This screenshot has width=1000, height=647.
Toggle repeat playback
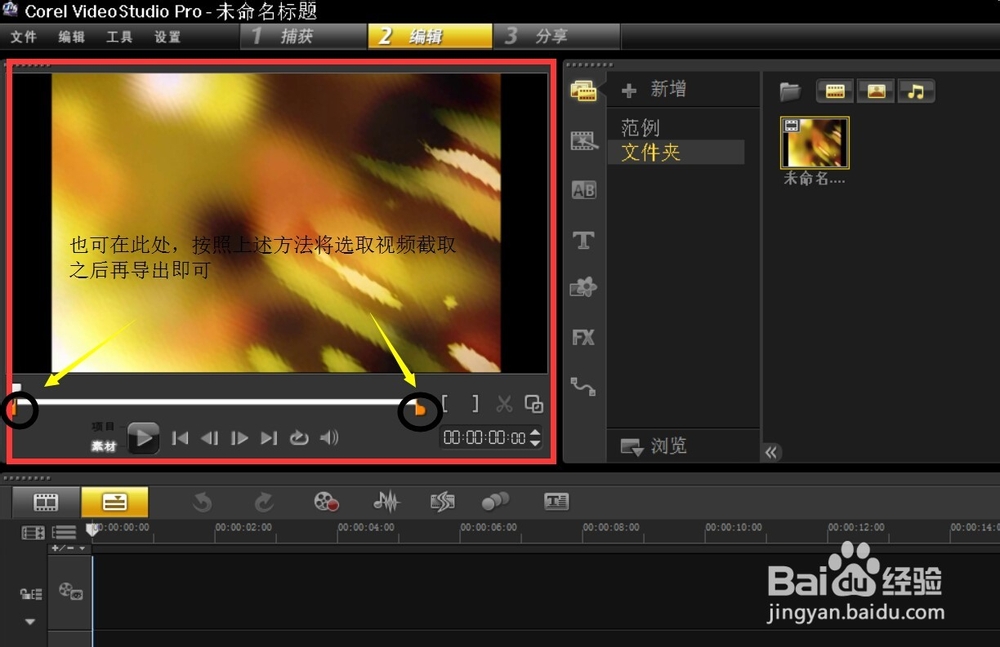coord(298,438)
